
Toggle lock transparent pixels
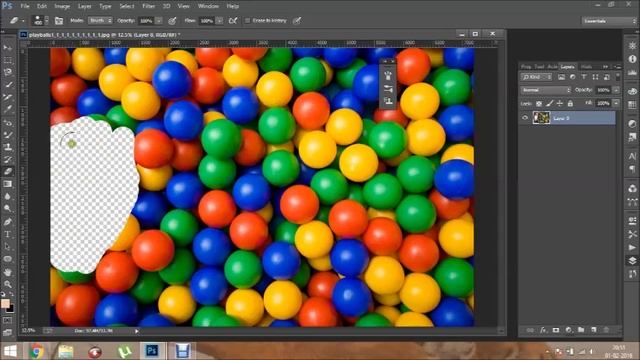point(539,104)
